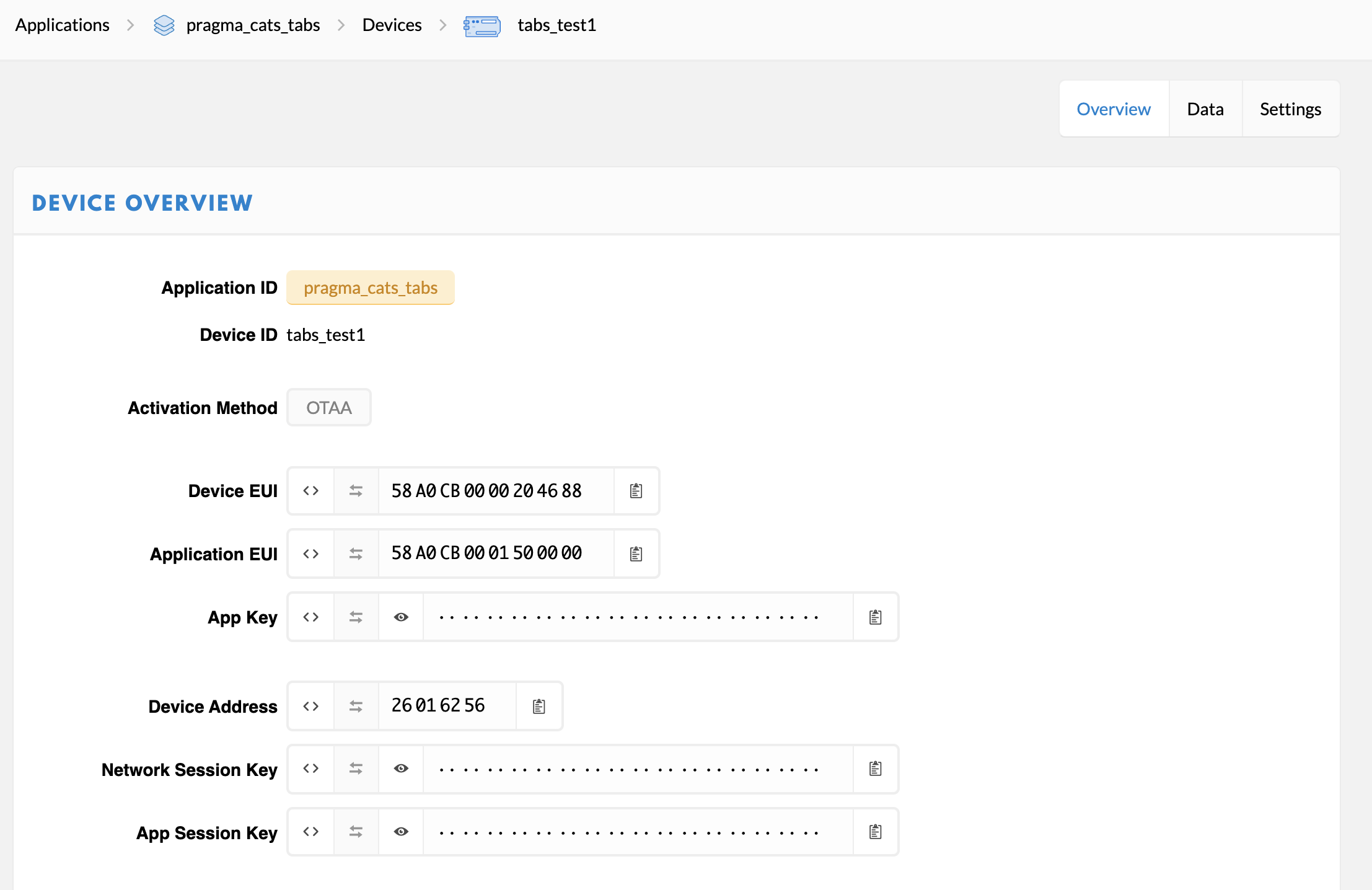Switch Device EUI byte order (msb/lsb)
The width and height of the screenshot is (1372, 890).
(356, 491)
